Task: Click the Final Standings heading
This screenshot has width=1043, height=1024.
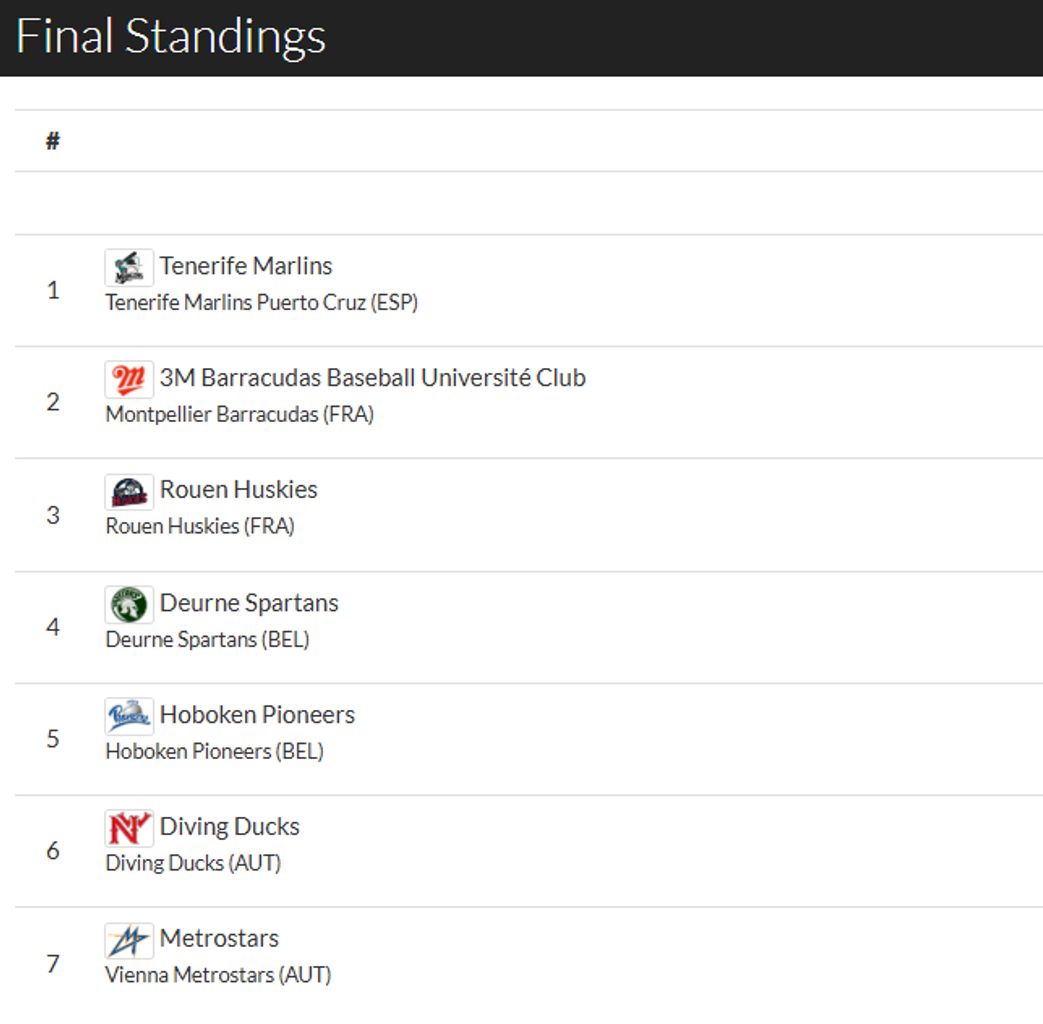Action: tap(171, 37)
